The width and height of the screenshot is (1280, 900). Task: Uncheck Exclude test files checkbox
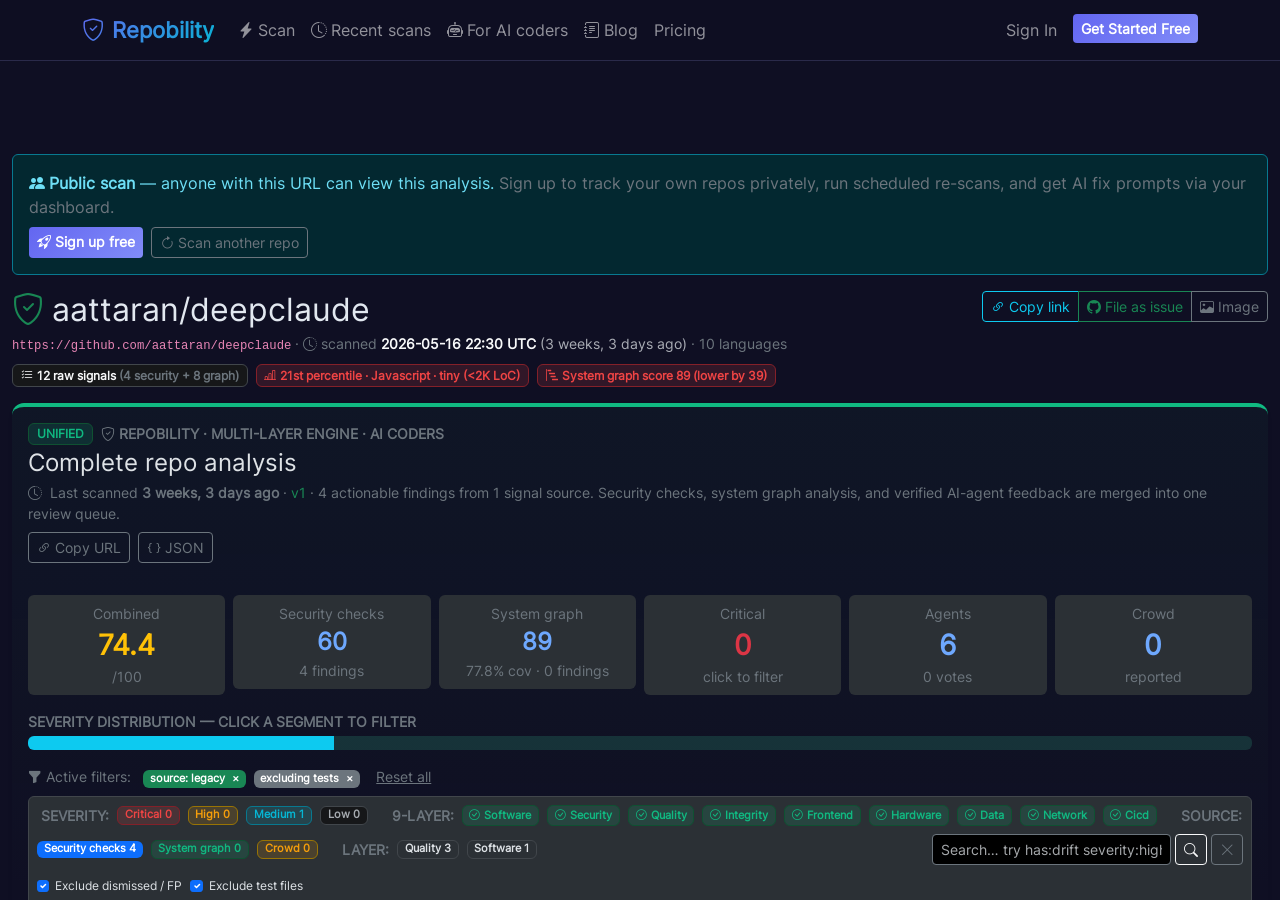click(x=197, y=886)
